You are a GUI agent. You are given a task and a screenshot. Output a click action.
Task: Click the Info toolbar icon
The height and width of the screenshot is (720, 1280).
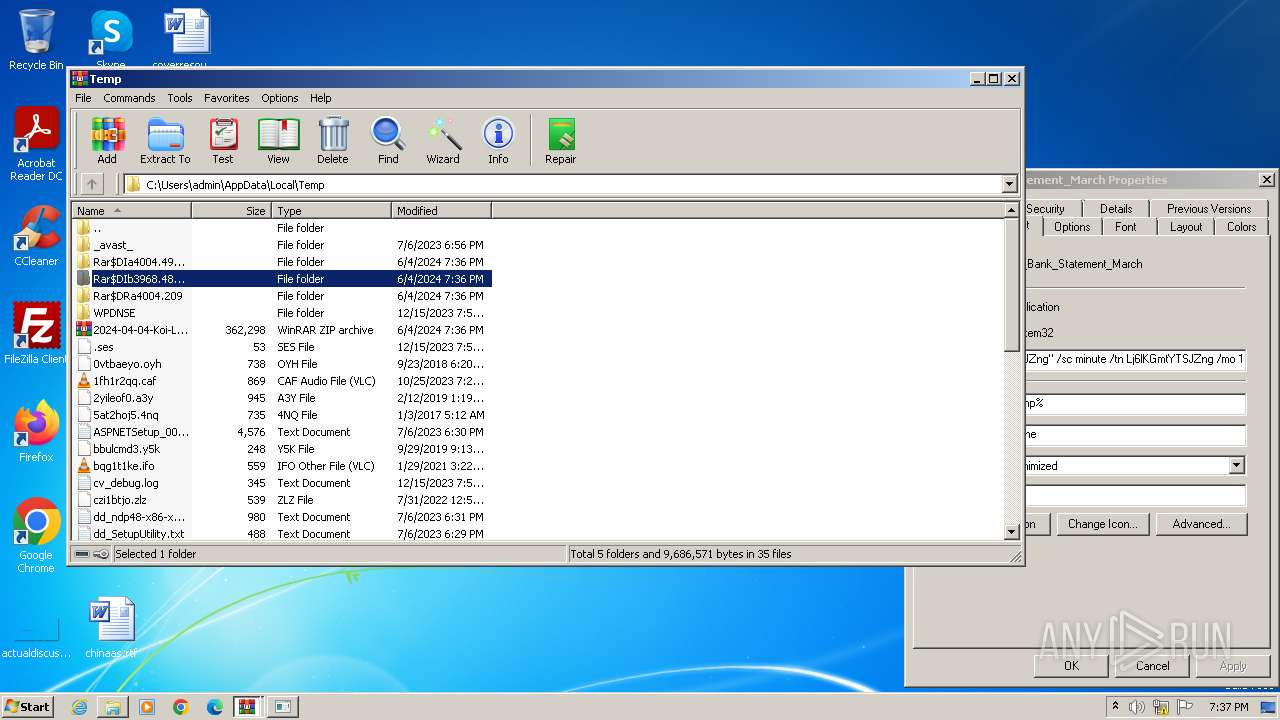[498, 141]
